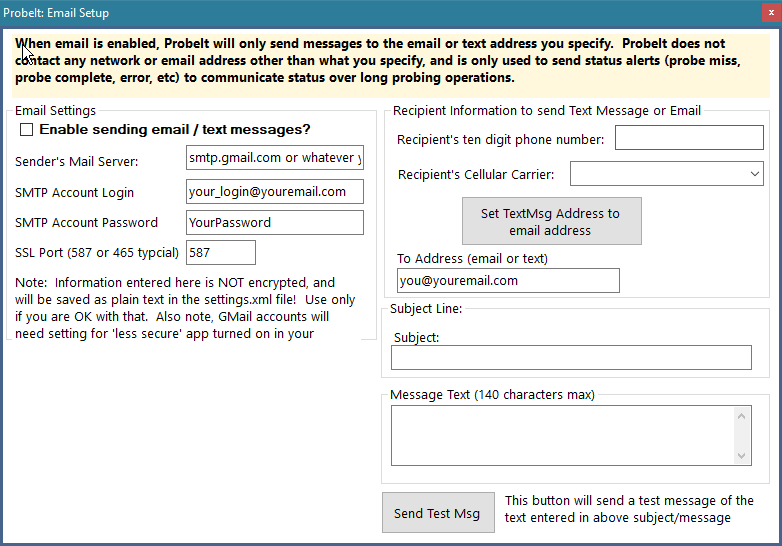Screen dimensions: 782x546
Task: Select the SMTP Account Password field
Action: 275,222
